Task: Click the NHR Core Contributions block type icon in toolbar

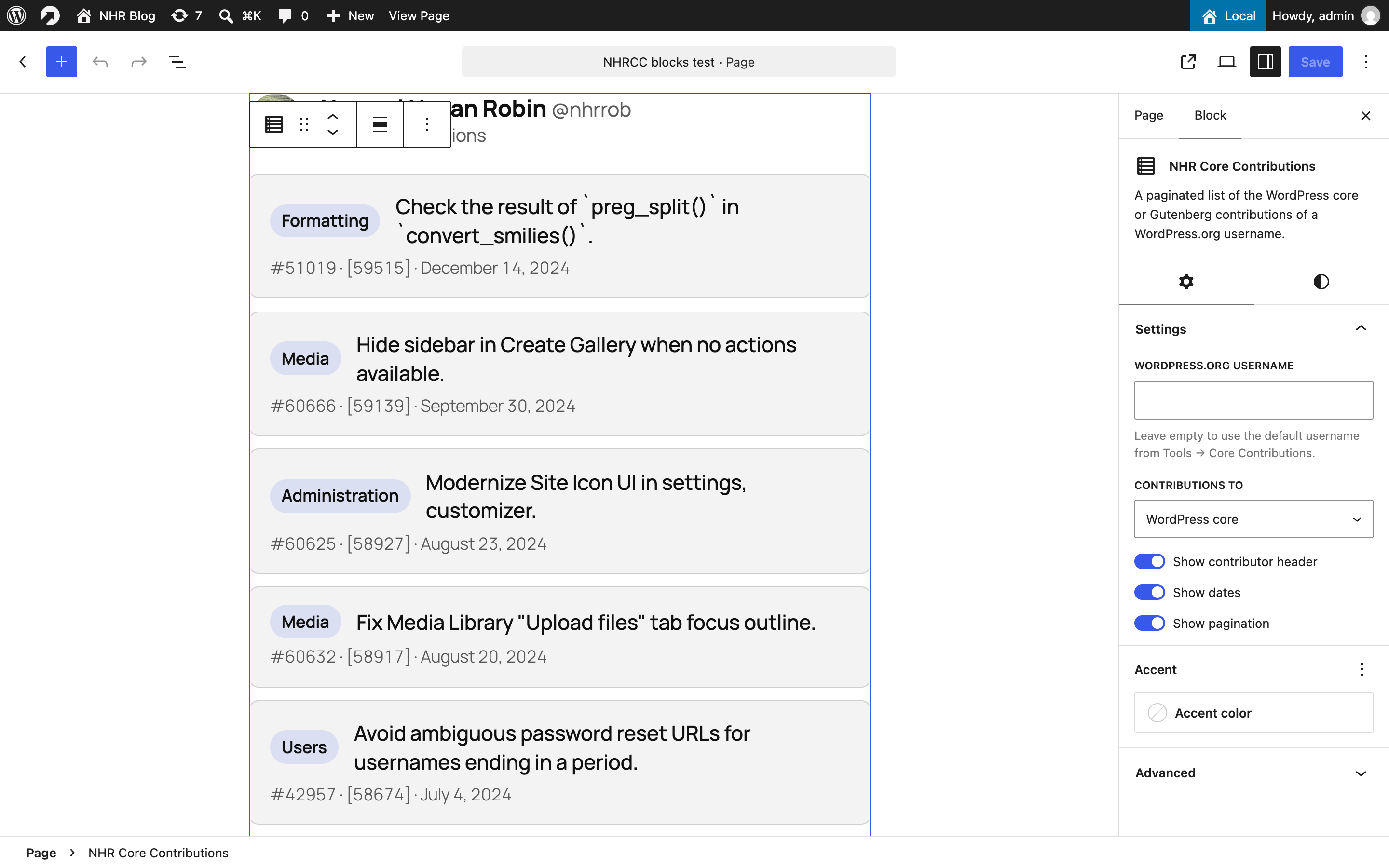Action: [274, 124]
